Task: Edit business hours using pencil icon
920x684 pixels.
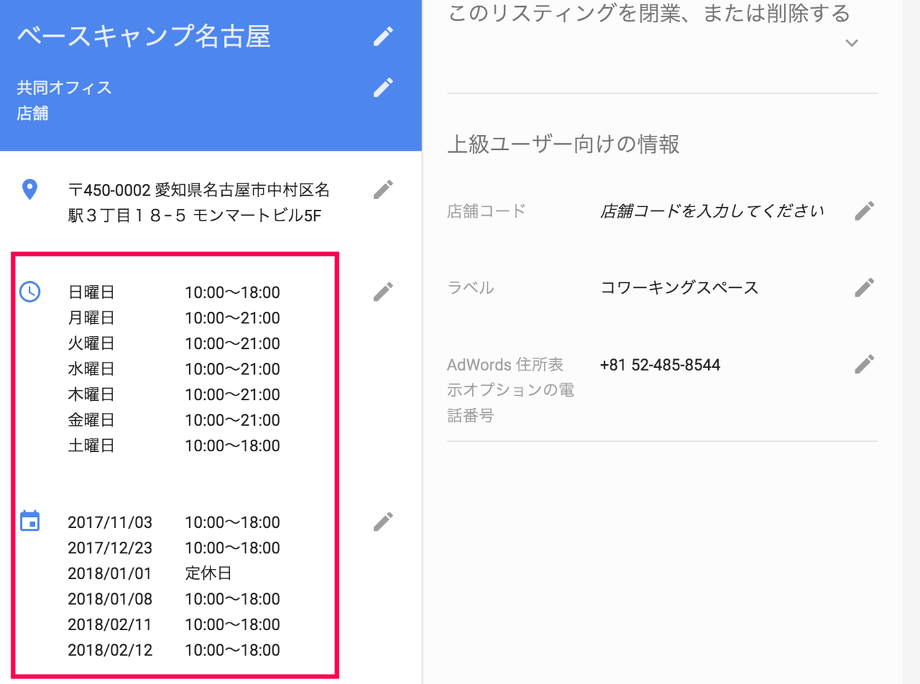Action: point(383,292)
